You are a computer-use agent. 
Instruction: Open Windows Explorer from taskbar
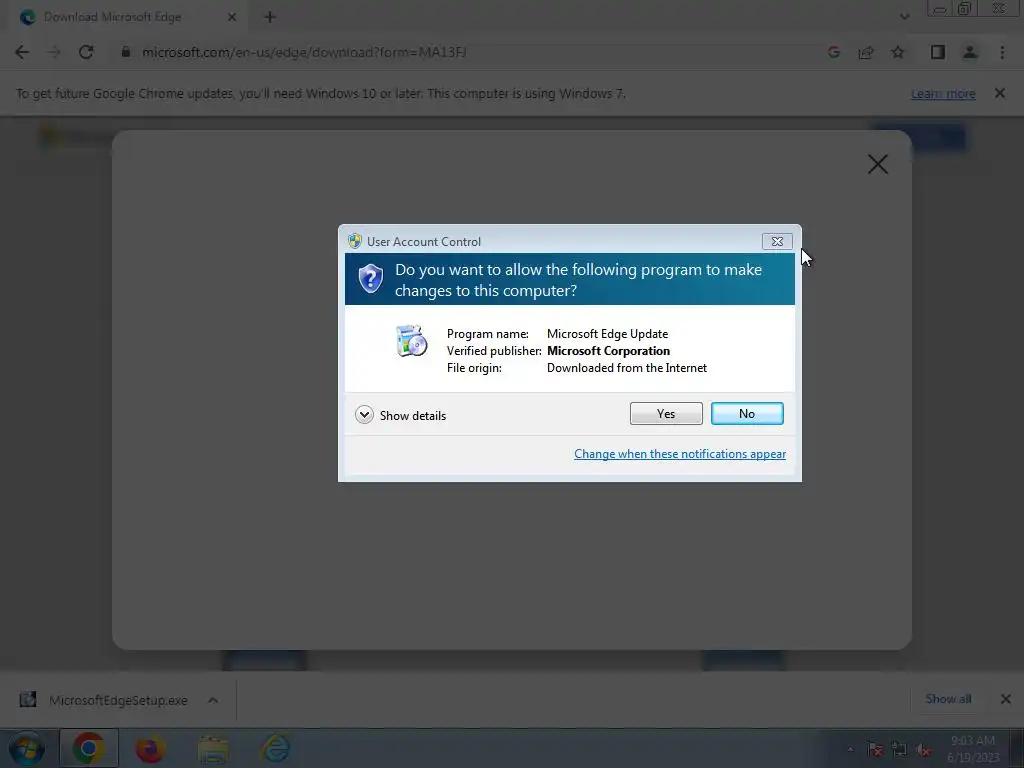pos(213,748)
